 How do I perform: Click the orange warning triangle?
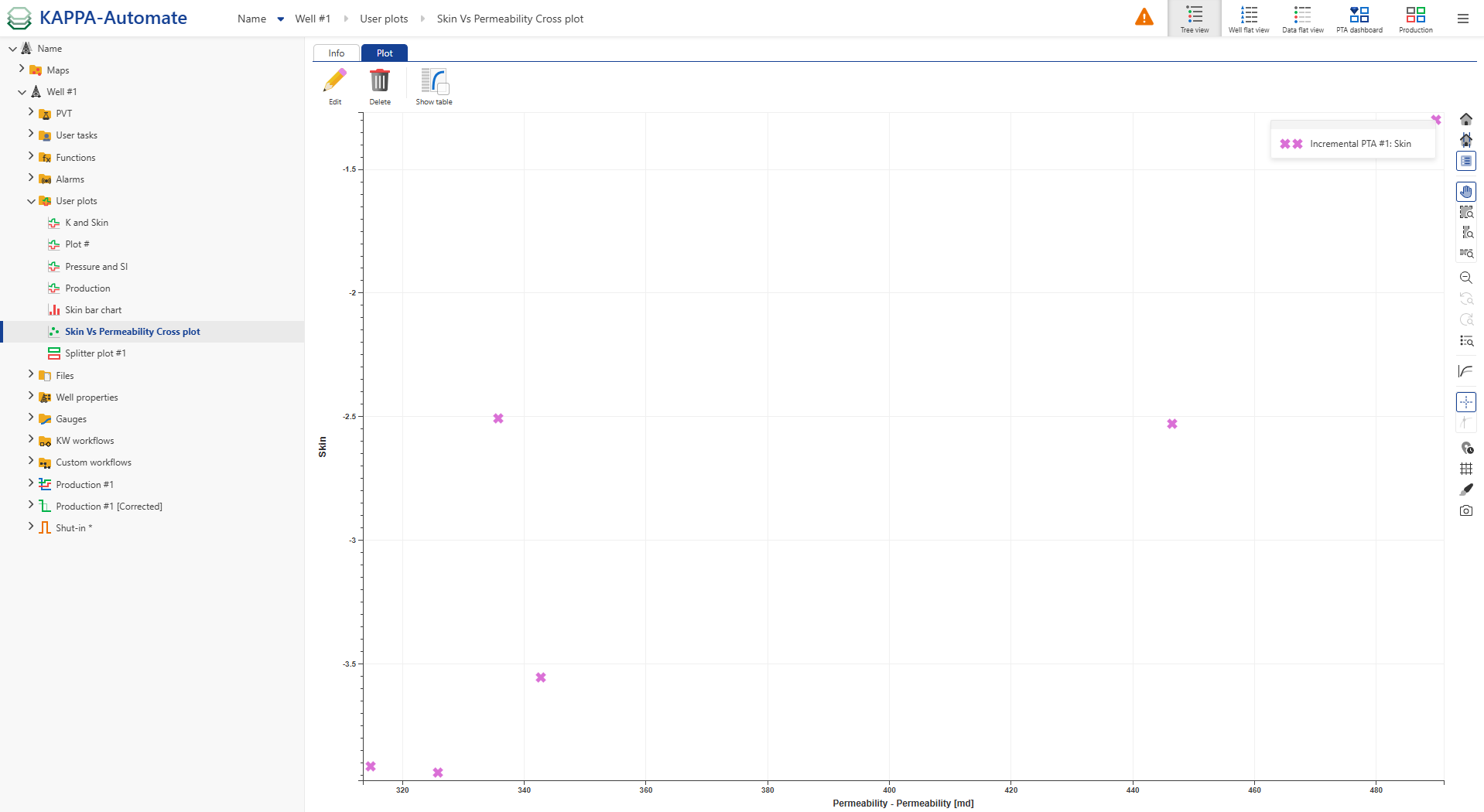tap(1144, 15)
